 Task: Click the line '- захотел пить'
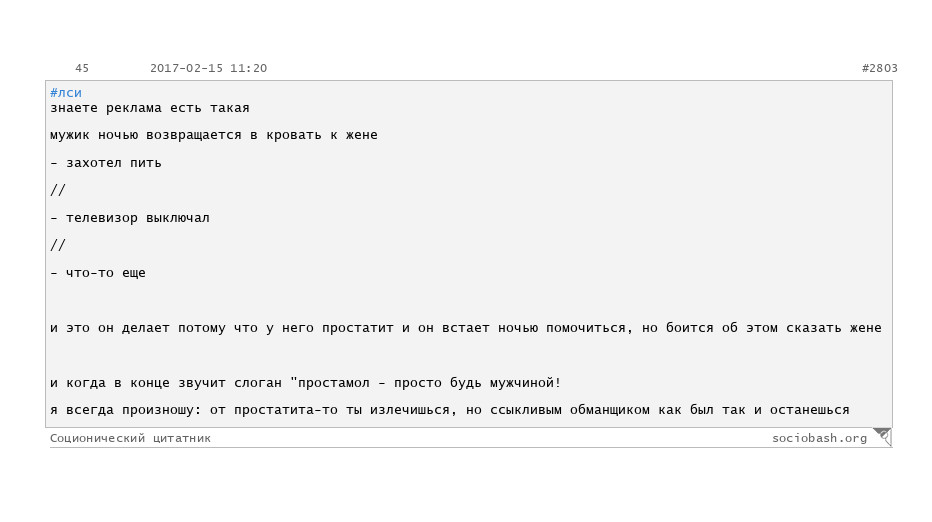click(106, 163)
